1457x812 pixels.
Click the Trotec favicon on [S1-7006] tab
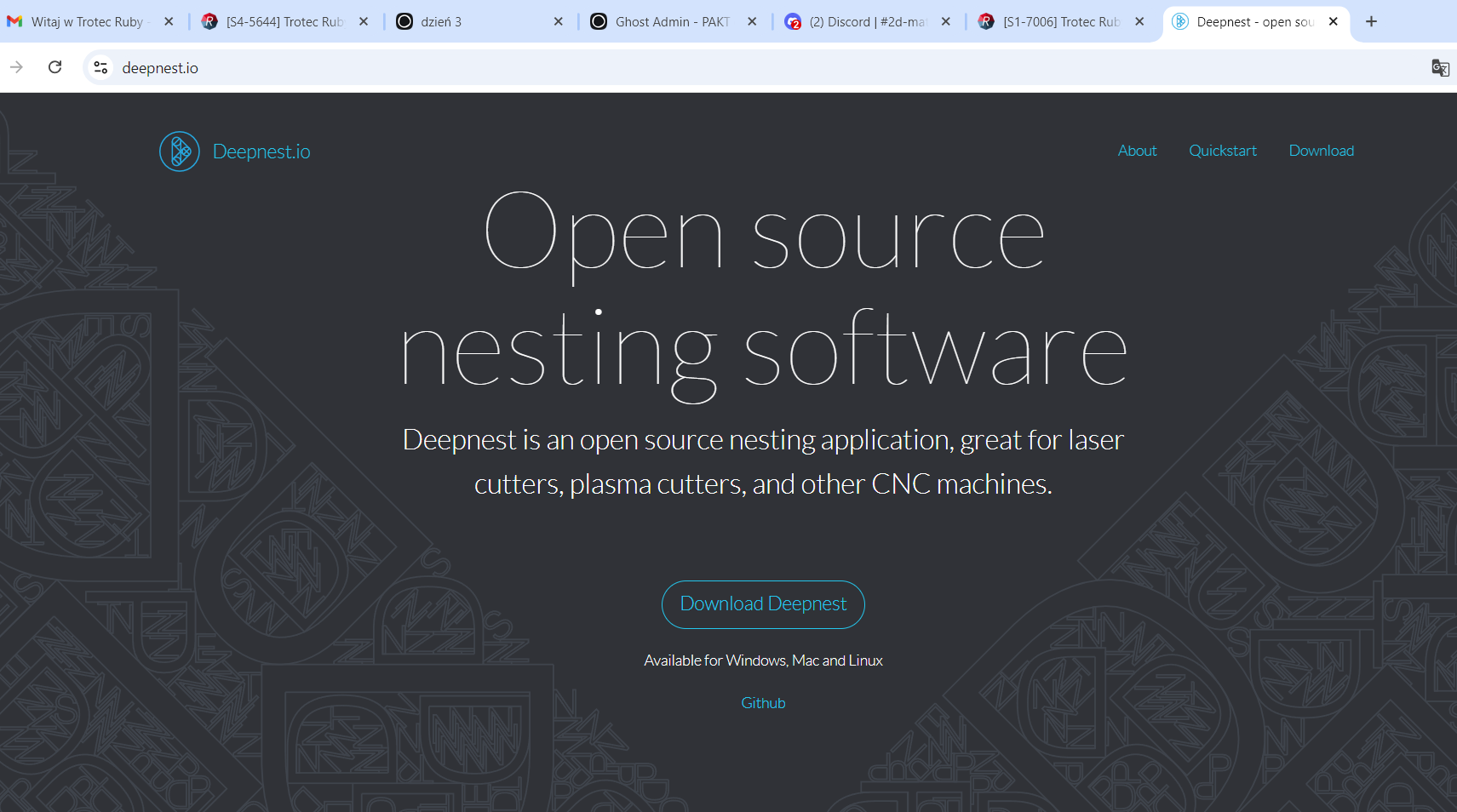[x=986, y=21]
